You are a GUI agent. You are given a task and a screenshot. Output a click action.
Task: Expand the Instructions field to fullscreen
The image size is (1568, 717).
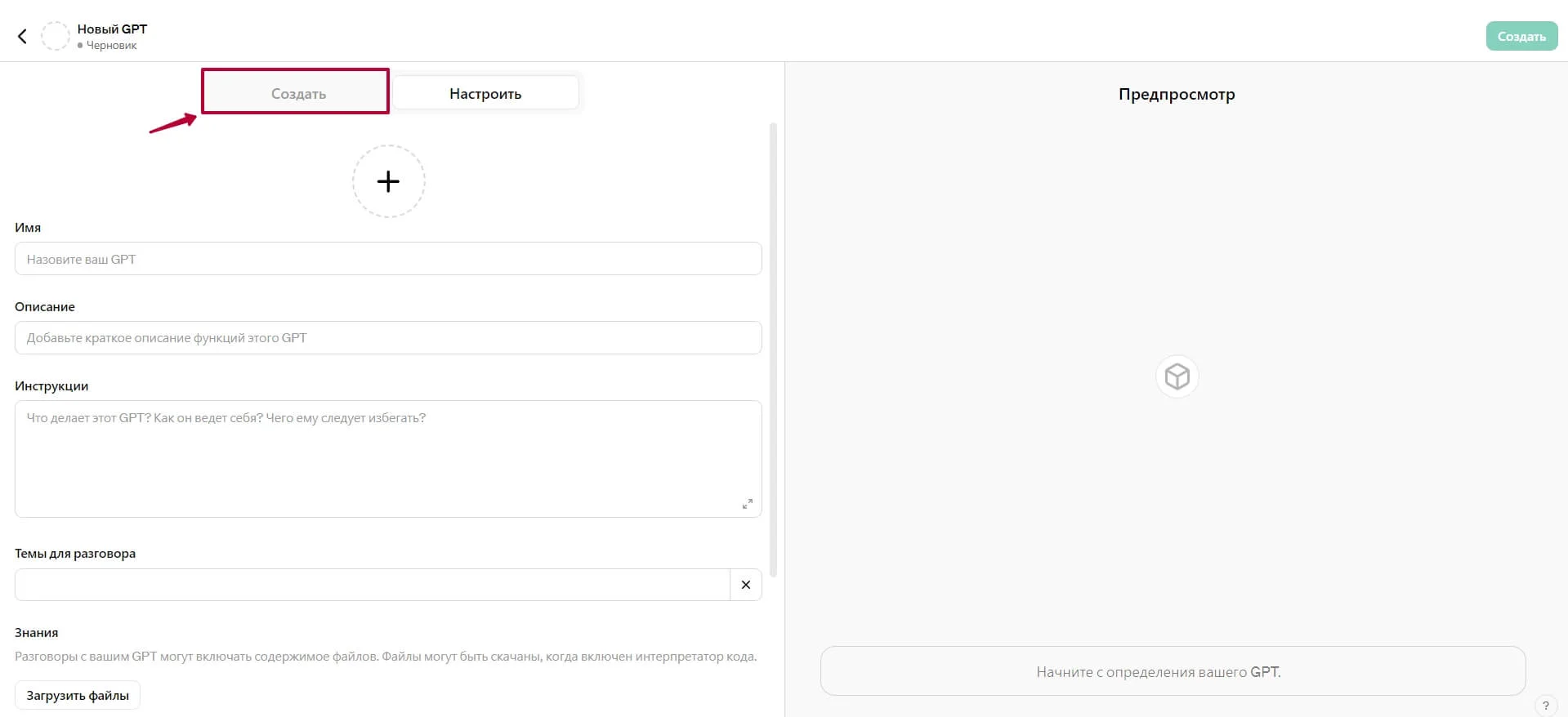pos(747,504)
